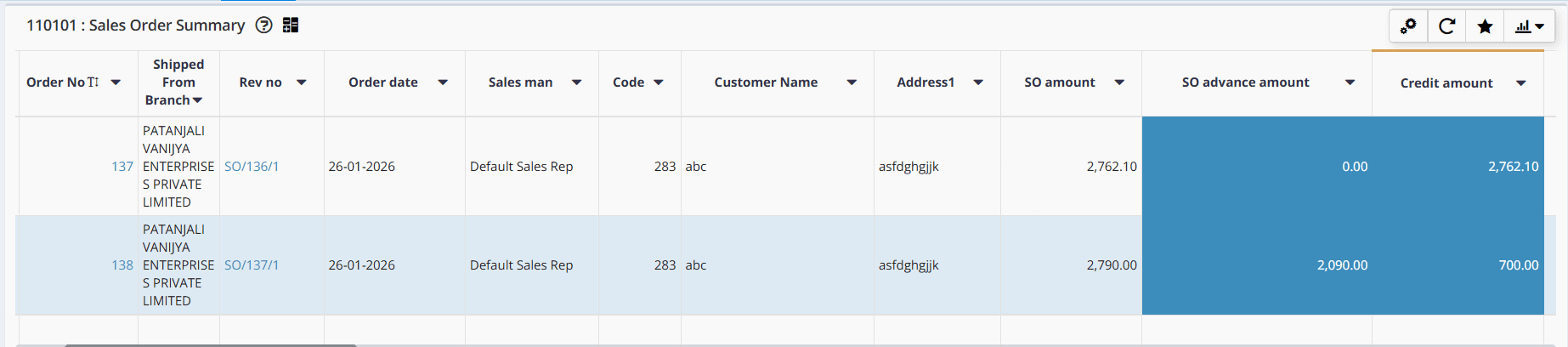The width and height of the screenshot is (1568, 347).
Task: Open the chart options dropdown icon
Action: 1529,26
